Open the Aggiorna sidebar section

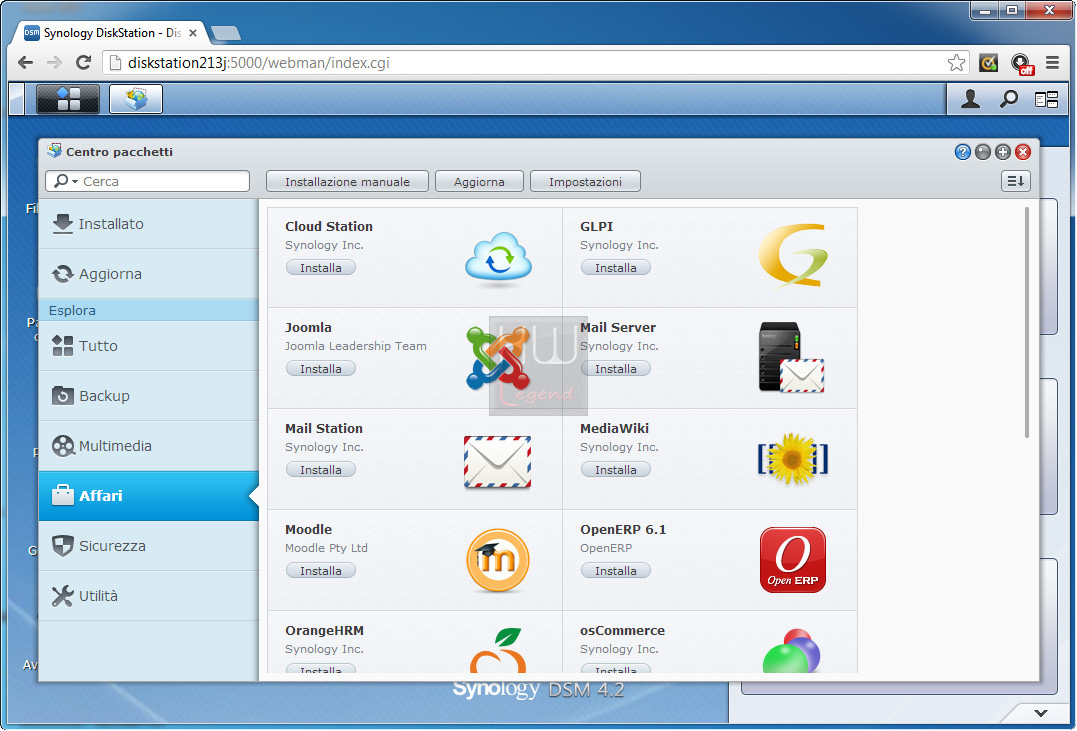[149, 273]
